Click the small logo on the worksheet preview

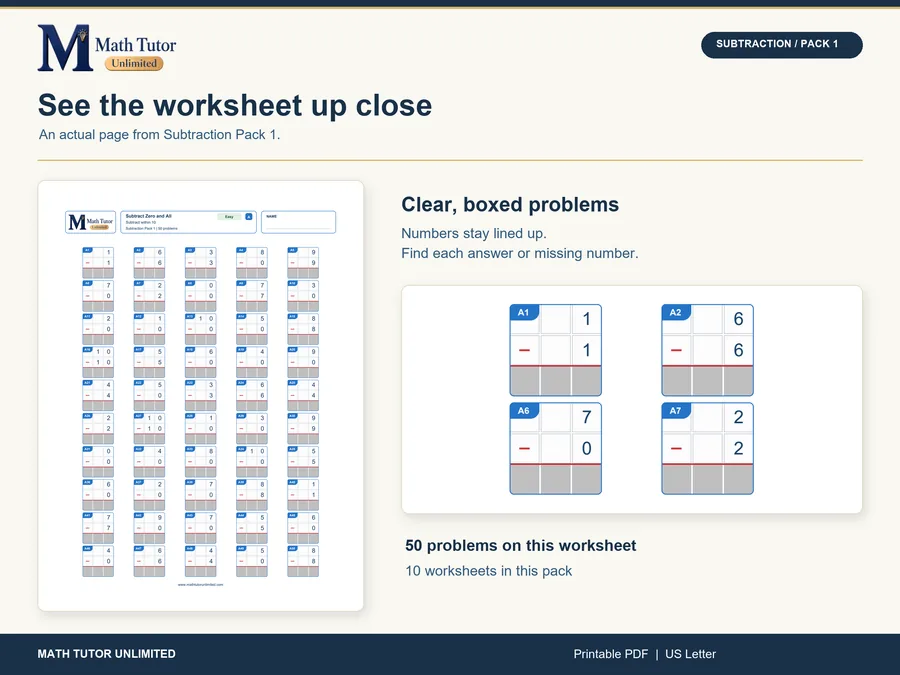pos(91,222)
